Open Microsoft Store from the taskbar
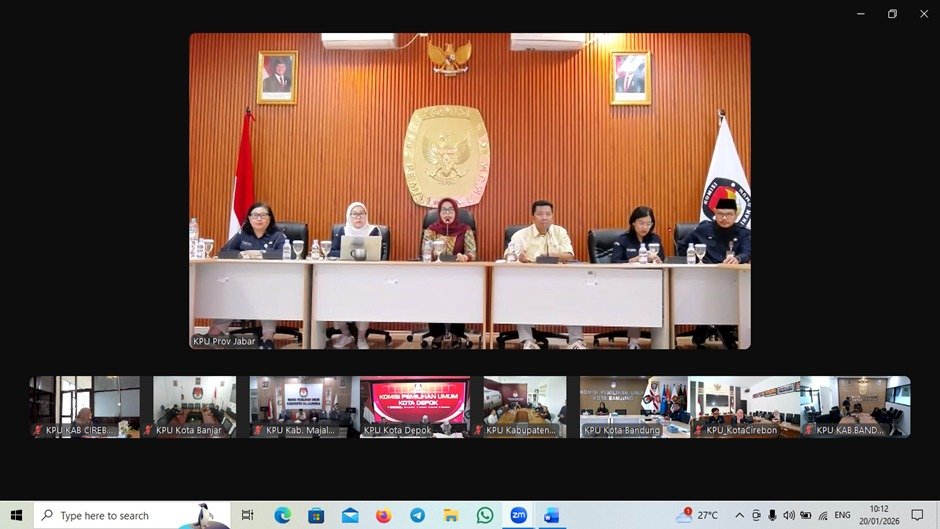This screenshot has width=940, height=529. click(316, 515)
